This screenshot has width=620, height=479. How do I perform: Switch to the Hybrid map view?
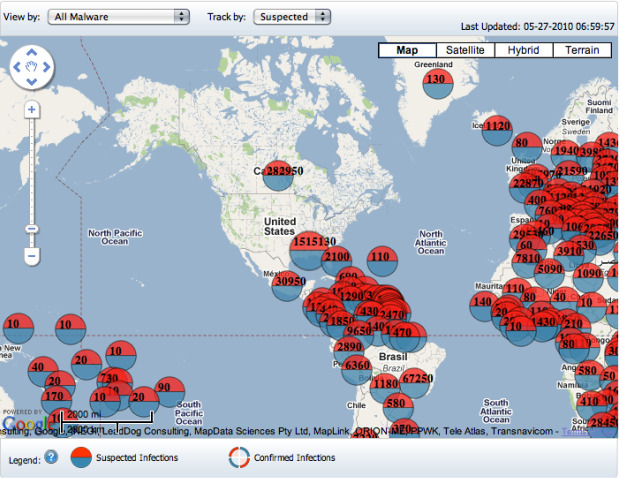(523, 50)
